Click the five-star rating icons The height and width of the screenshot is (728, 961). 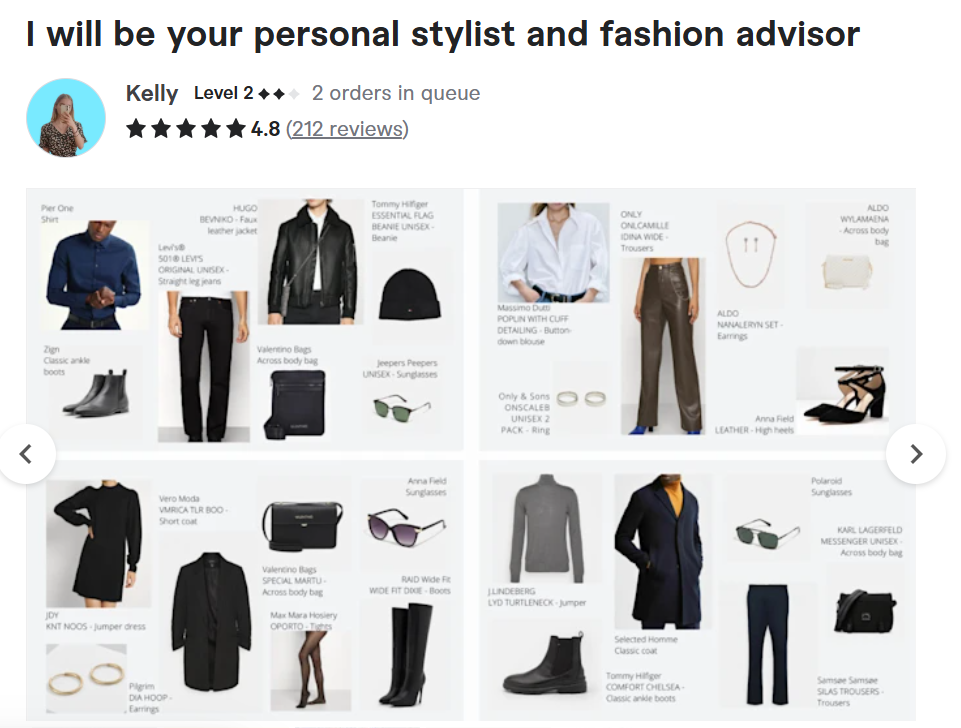pos(186,129)
